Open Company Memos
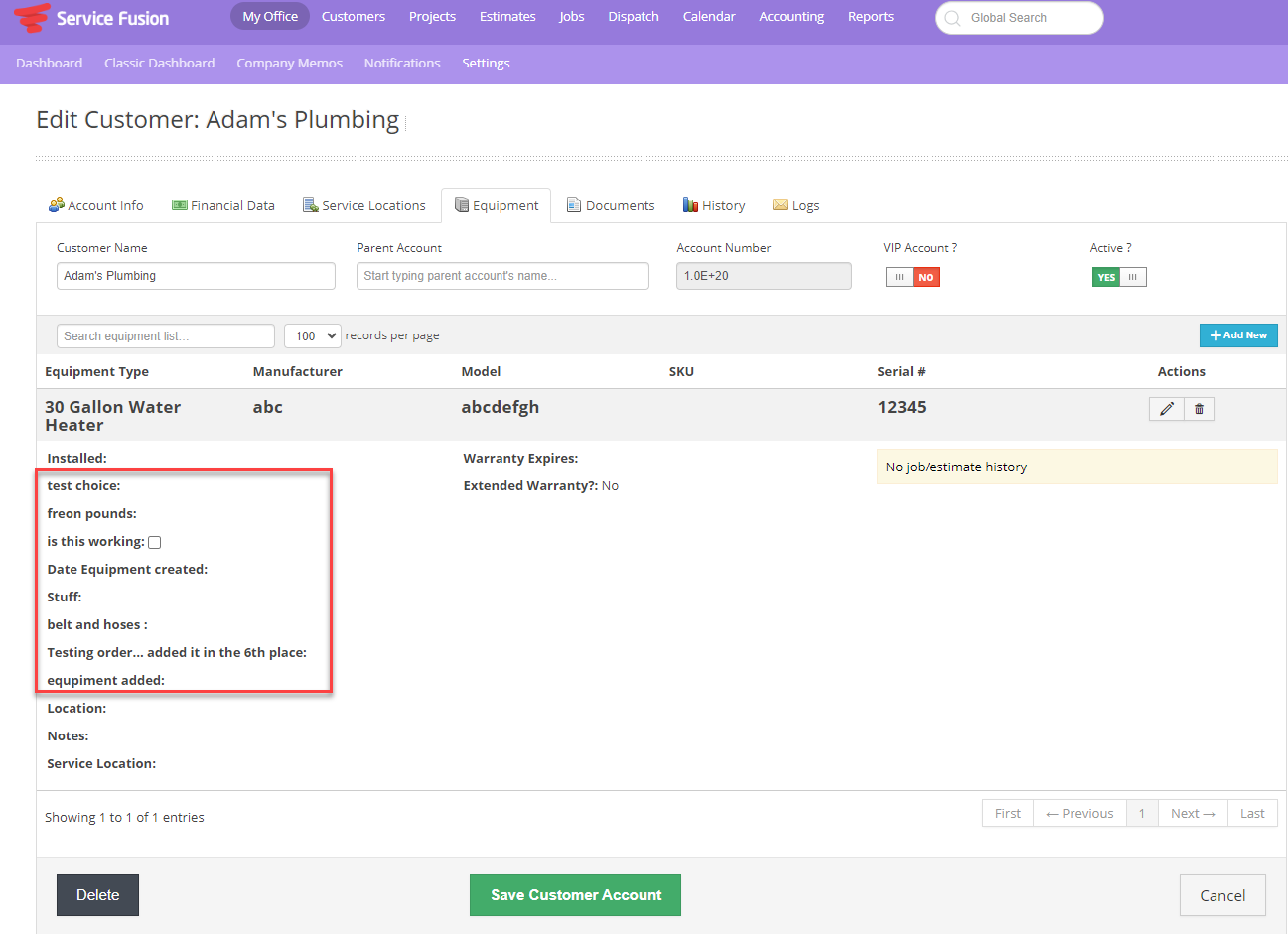 coord(290,63)
